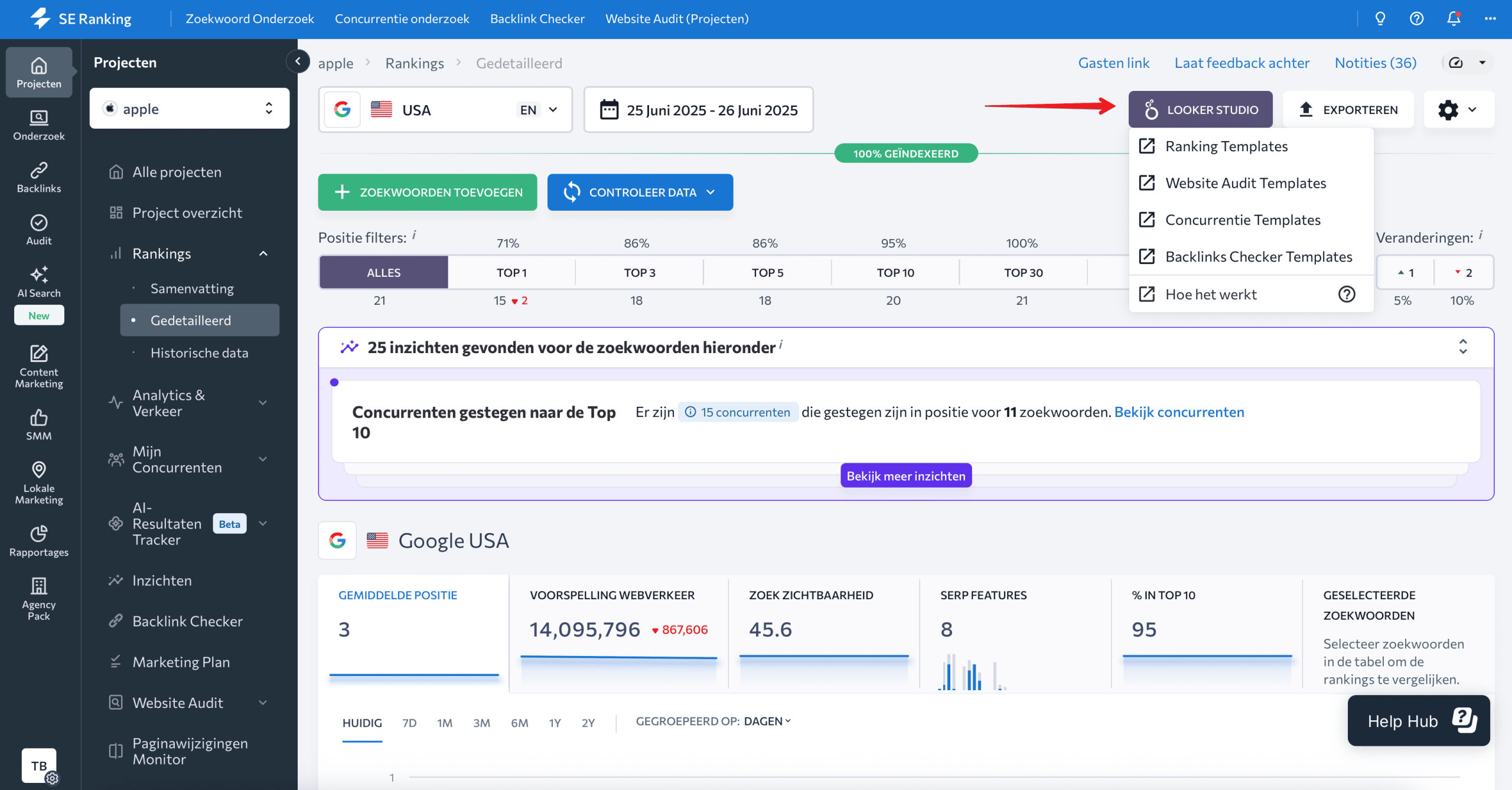Open the AI Search sidebar icon

point(39,282)
